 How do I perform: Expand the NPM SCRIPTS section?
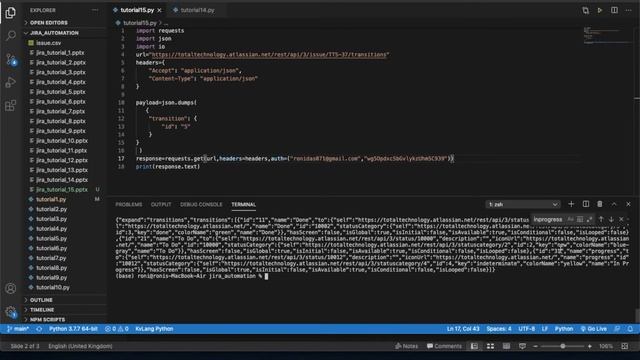point(47,320)
